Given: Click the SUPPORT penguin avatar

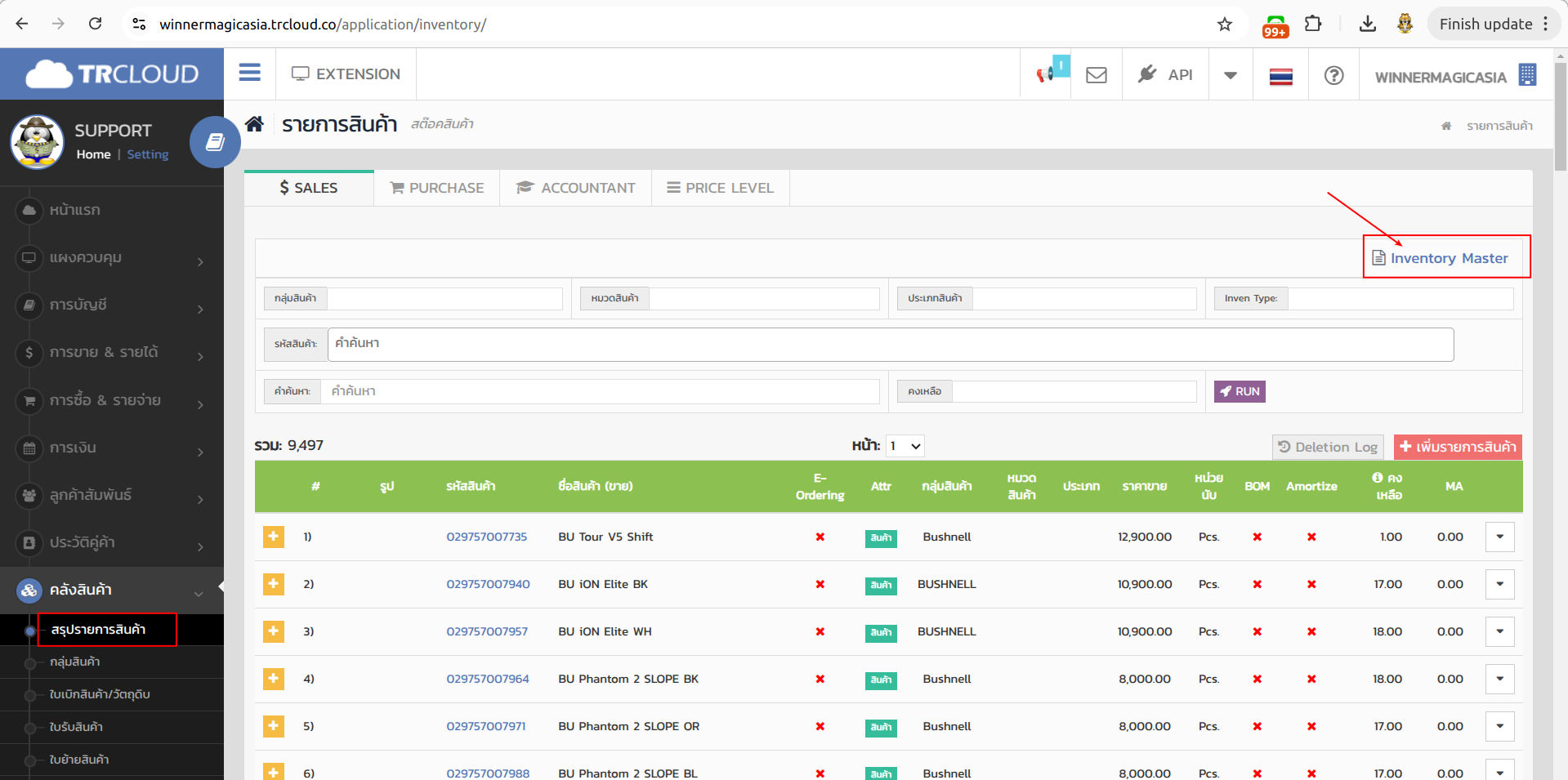Looking at the screenshot, I should pyautogui.click(x=37, y=142).
